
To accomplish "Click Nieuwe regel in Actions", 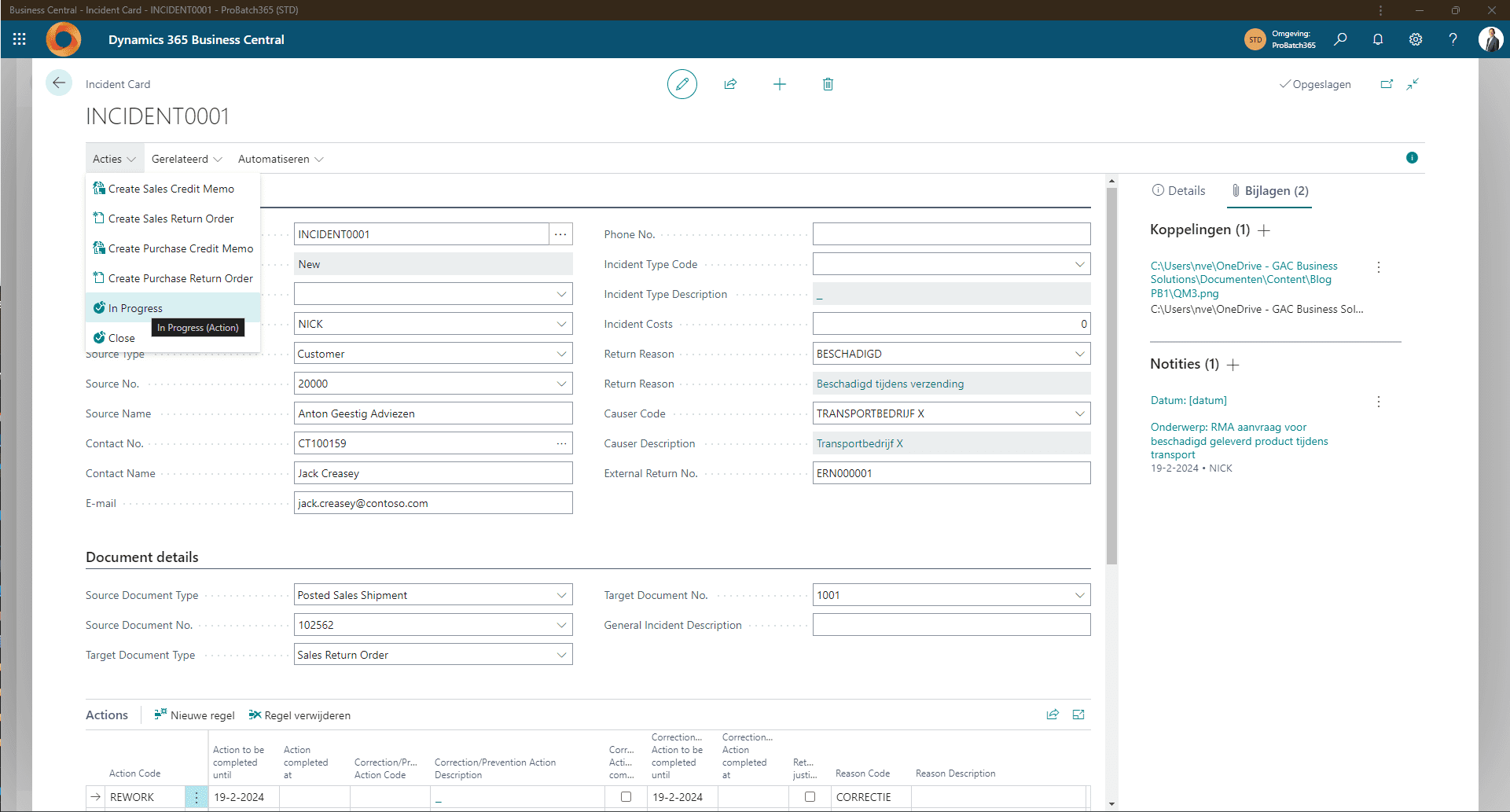I will tap(194, 715).
